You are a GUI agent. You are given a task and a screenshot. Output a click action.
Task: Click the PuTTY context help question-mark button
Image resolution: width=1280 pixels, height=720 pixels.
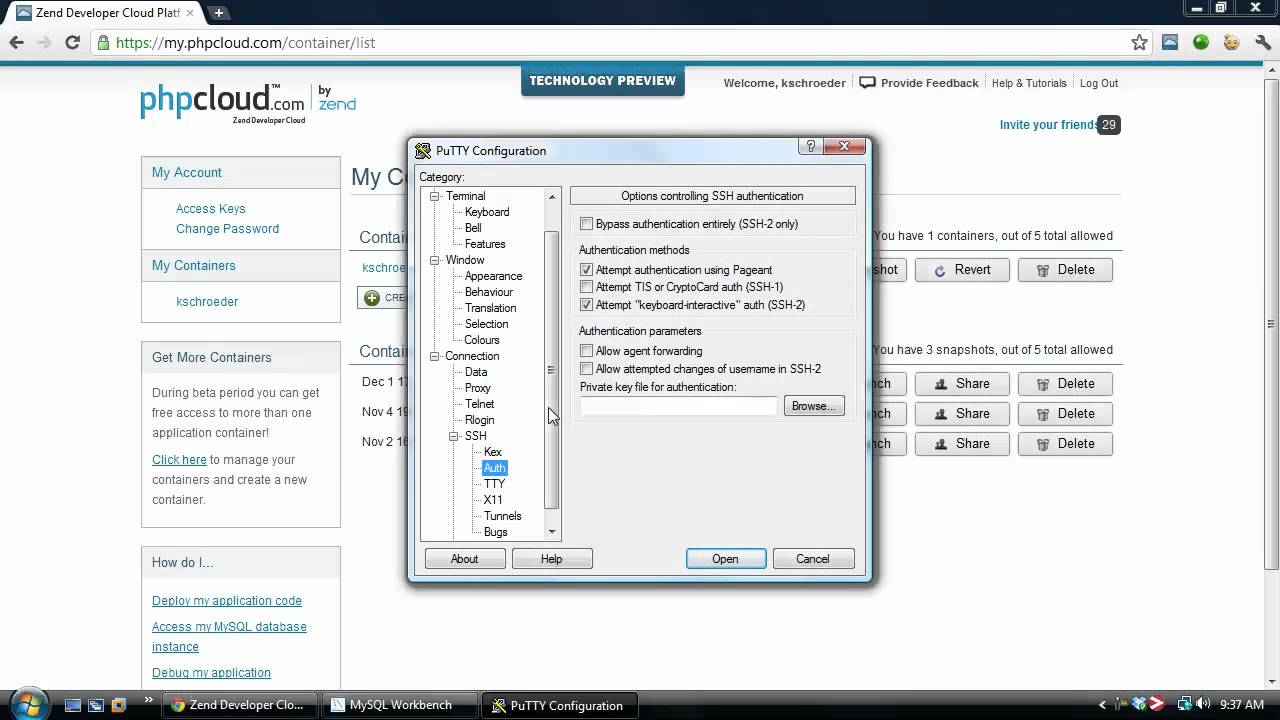[811, 146]
